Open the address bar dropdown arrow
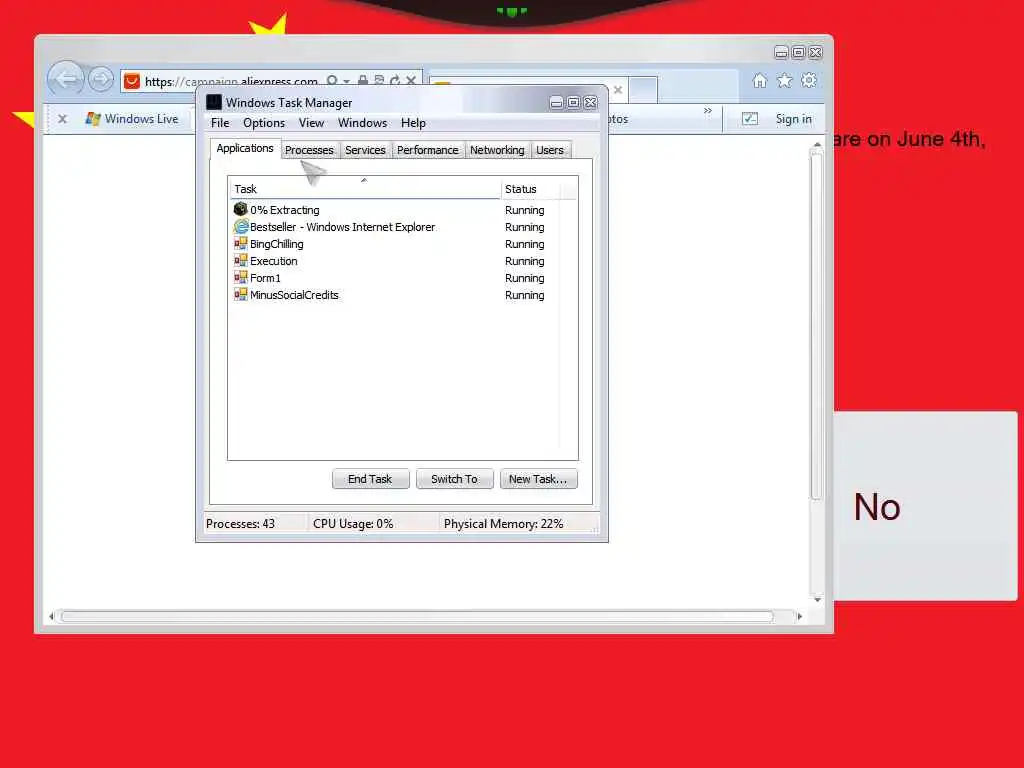The image size is (1024, 768). click(x=347, y=81)
